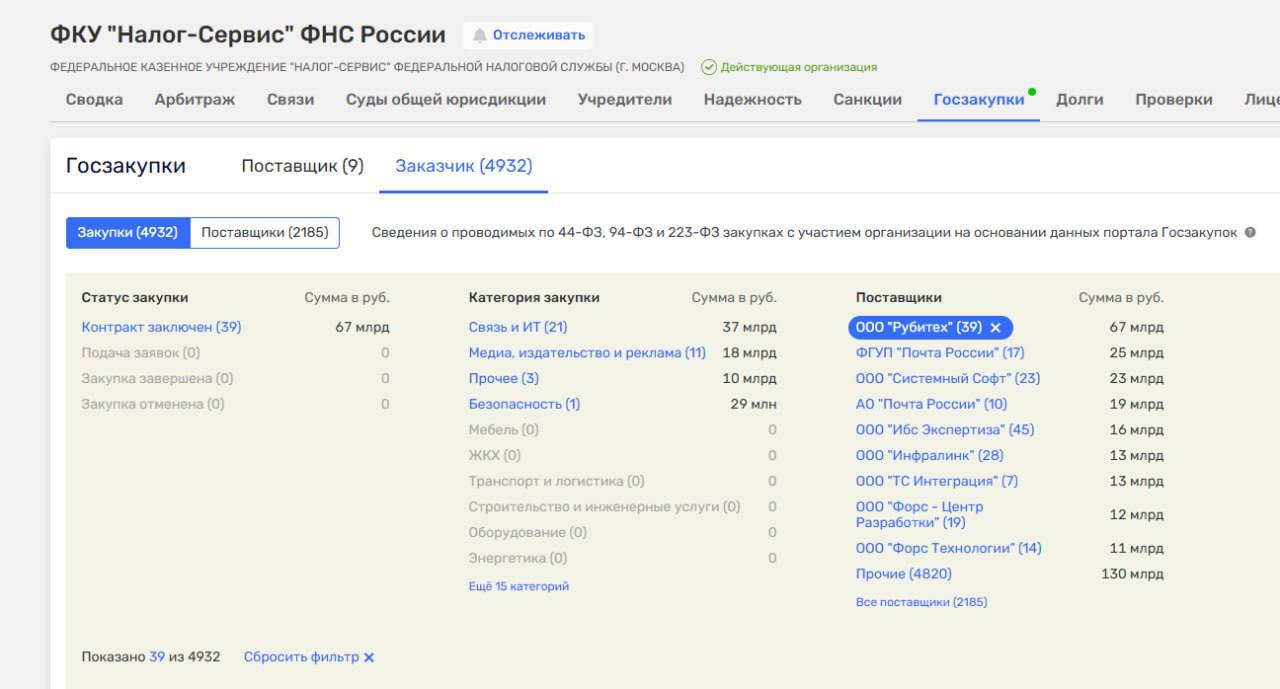The height and width of the screenshot is (689, 1280).
Task: Open the Санкции tab
Action: (x=867, y=99)
